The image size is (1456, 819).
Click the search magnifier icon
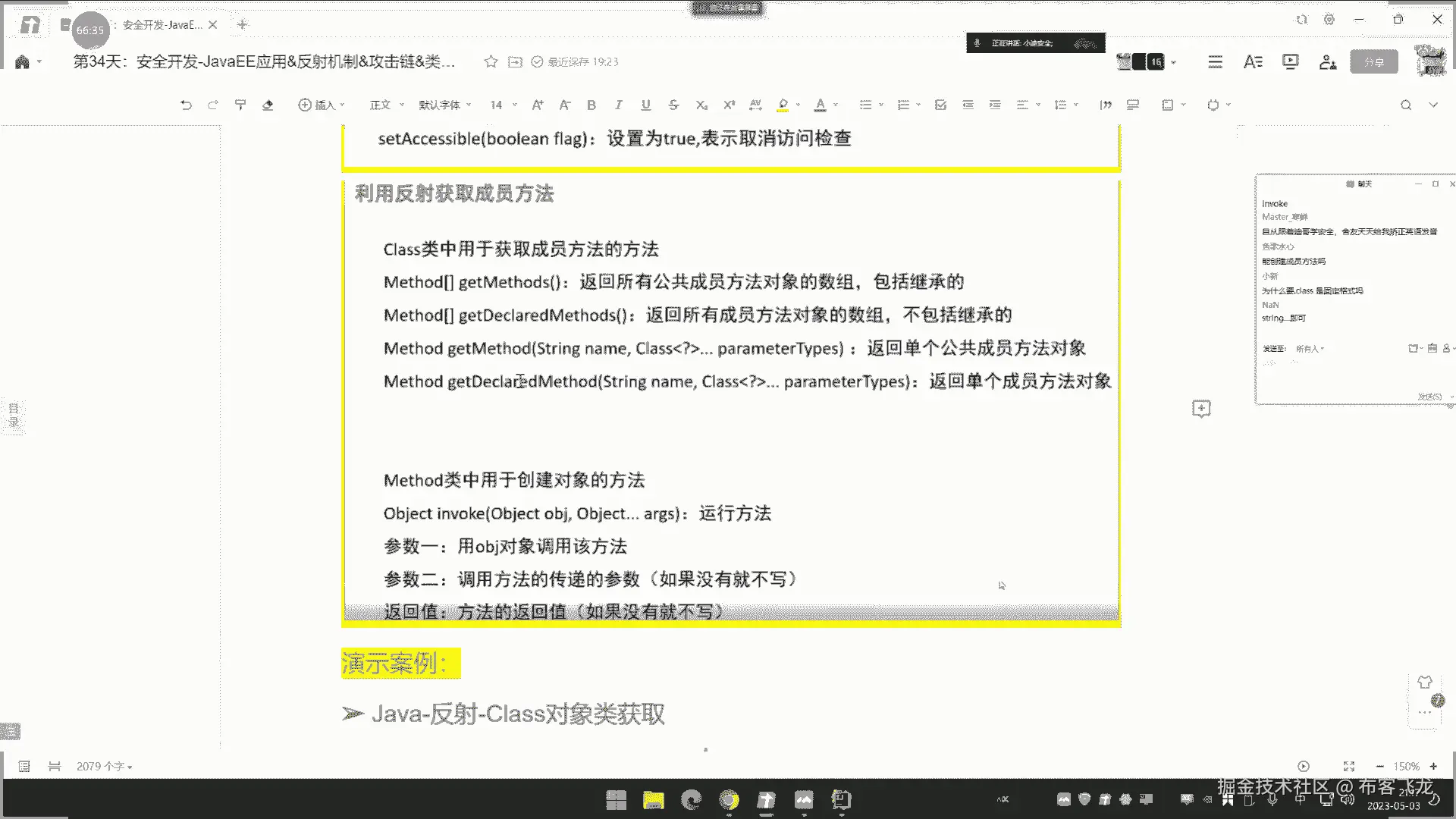pos(1406,105)
